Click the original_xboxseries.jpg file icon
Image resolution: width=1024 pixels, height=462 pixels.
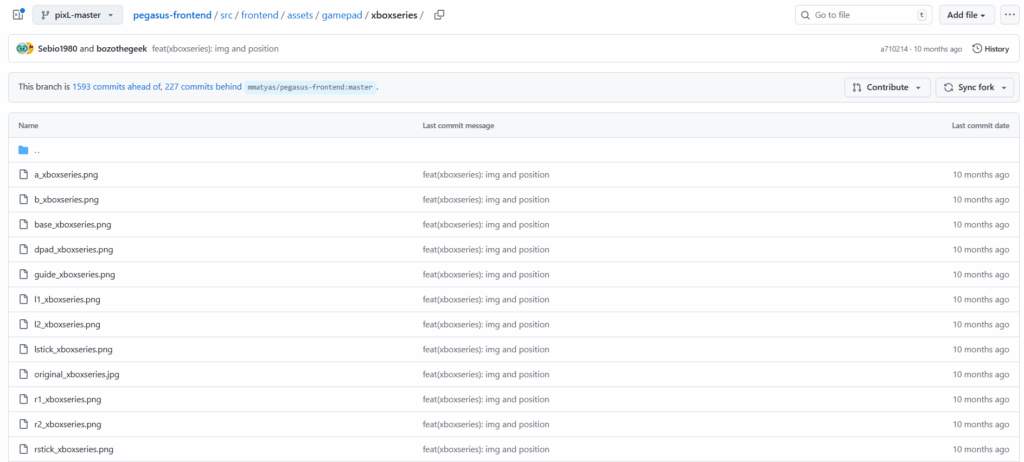click(24, 374)
